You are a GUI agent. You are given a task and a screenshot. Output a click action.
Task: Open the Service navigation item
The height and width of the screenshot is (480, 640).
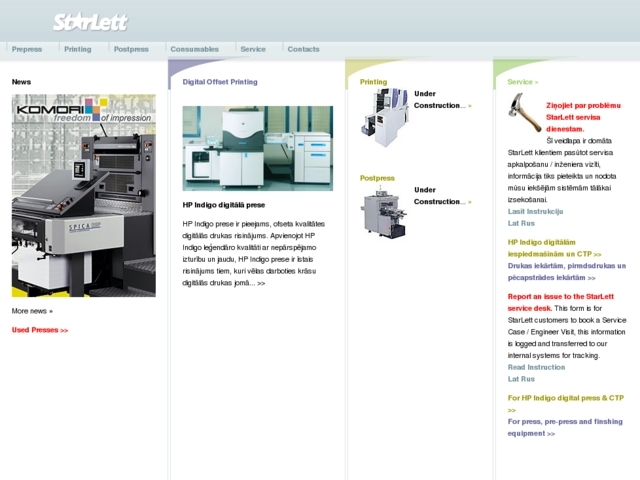[253, 49]
